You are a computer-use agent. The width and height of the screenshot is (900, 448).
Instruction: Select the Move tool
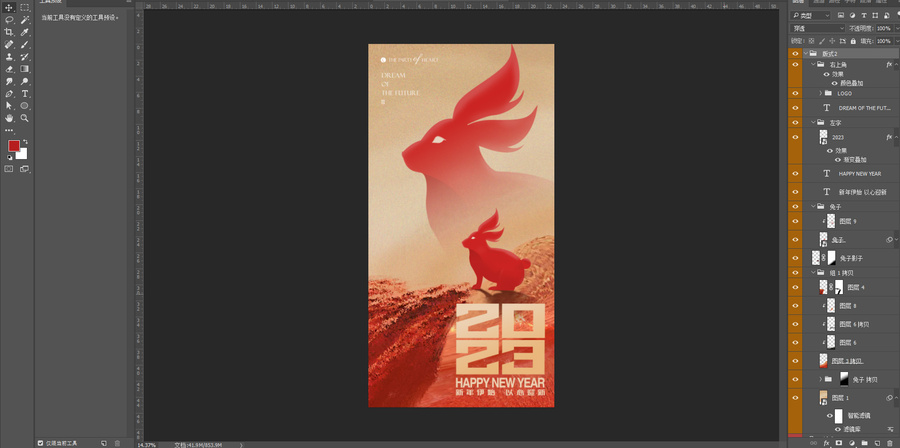[x=9, y=8]
